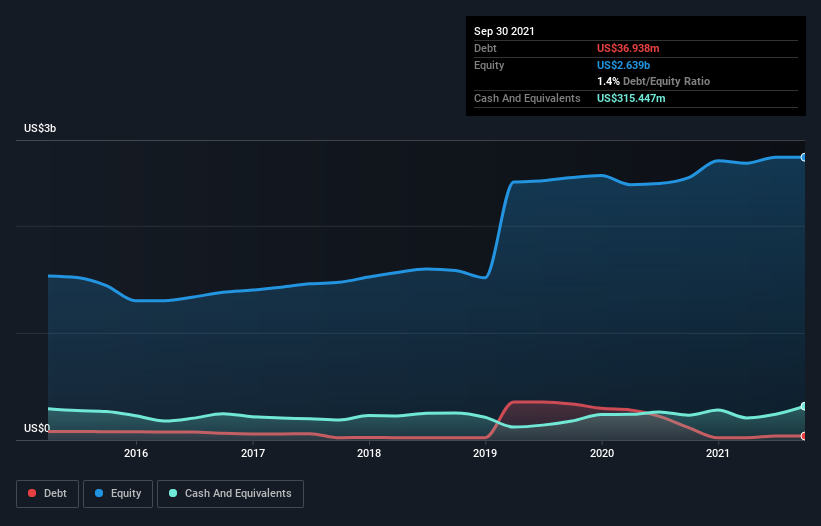Image resolution: width=821 pixels, height=526 pixels.
Task: Click the Sep 30 2021 tooltip date
Action: pyautogui.click(x=504, y=31)
